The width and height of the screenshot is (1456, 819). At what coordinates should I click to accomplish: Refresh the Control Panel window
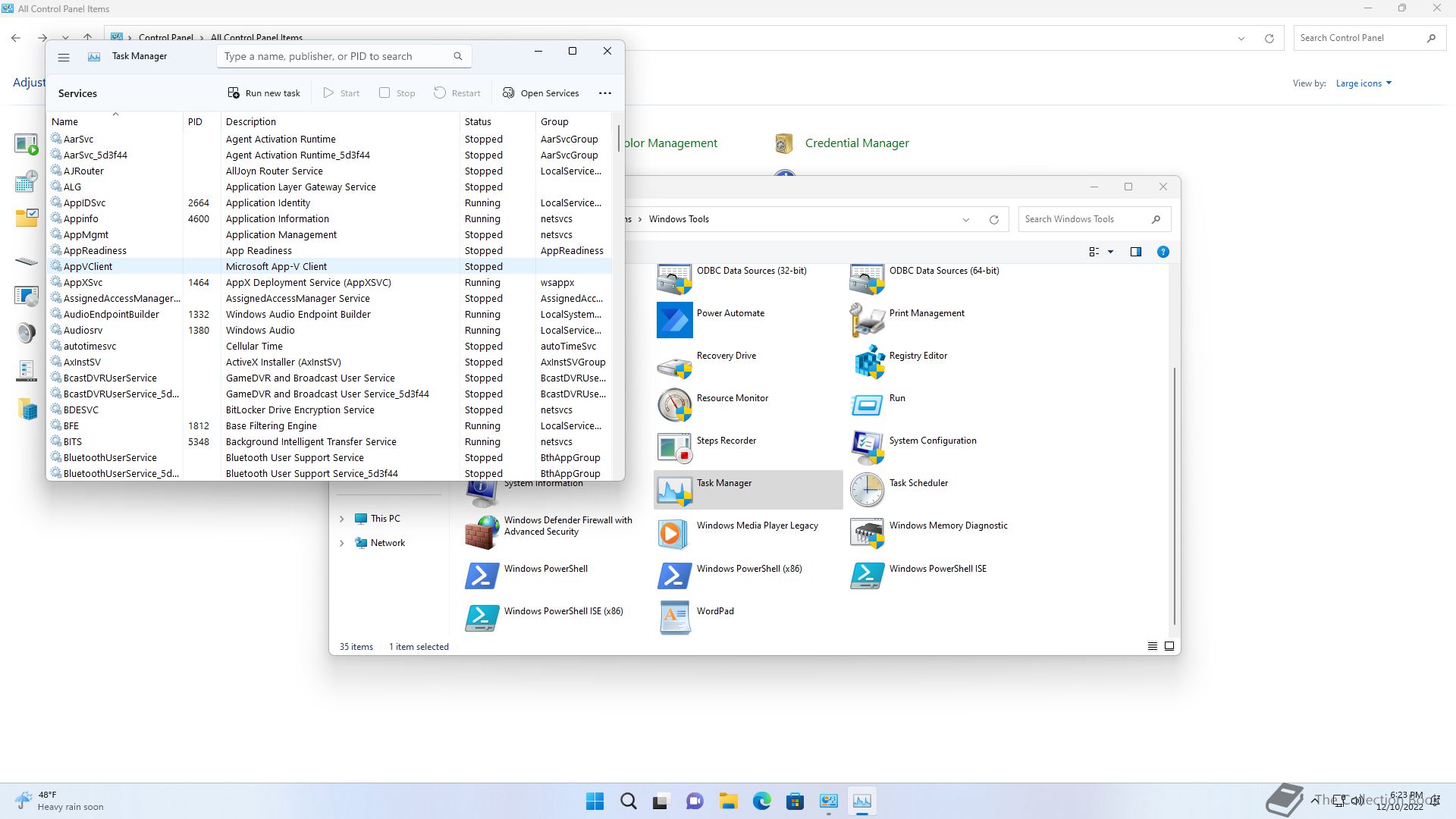point(1269,38)
